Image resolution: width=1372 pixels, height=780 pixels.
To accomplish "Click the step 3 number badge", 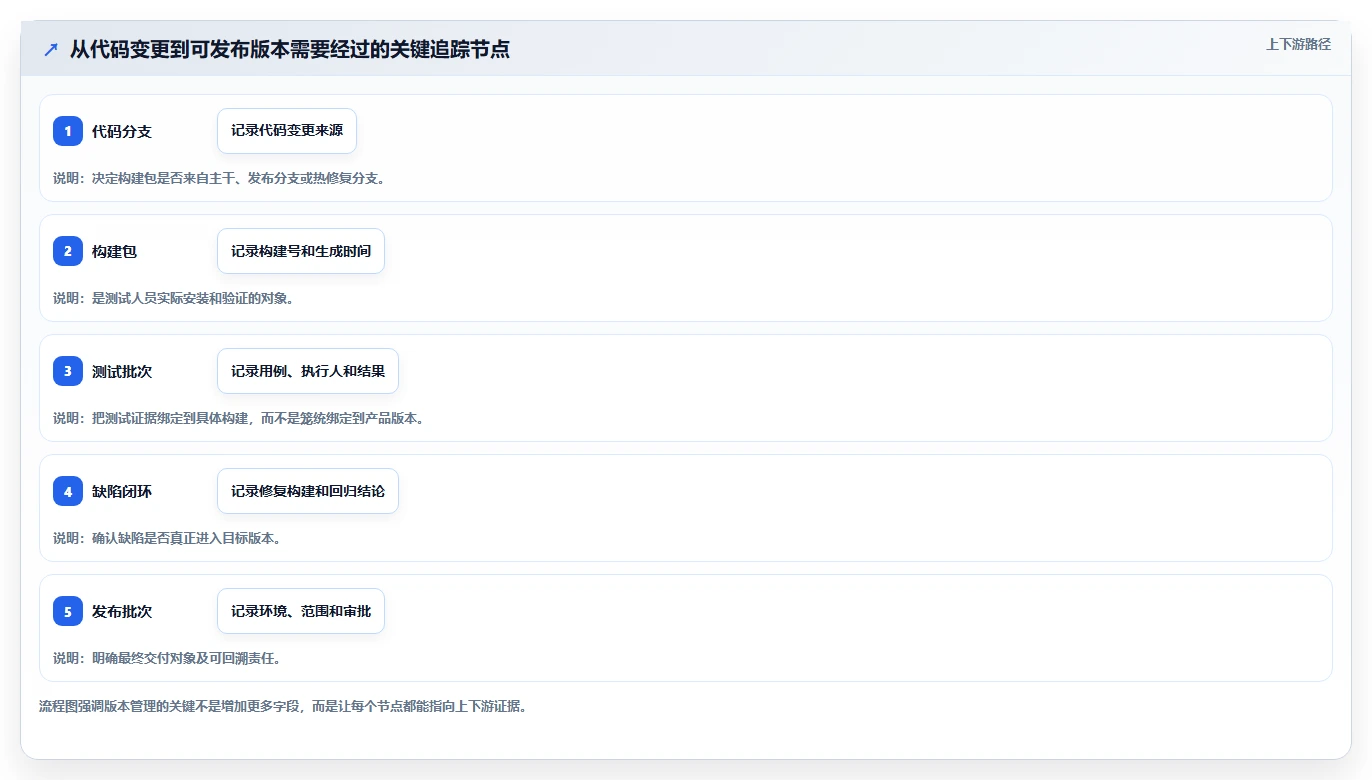I will point(68,371).
